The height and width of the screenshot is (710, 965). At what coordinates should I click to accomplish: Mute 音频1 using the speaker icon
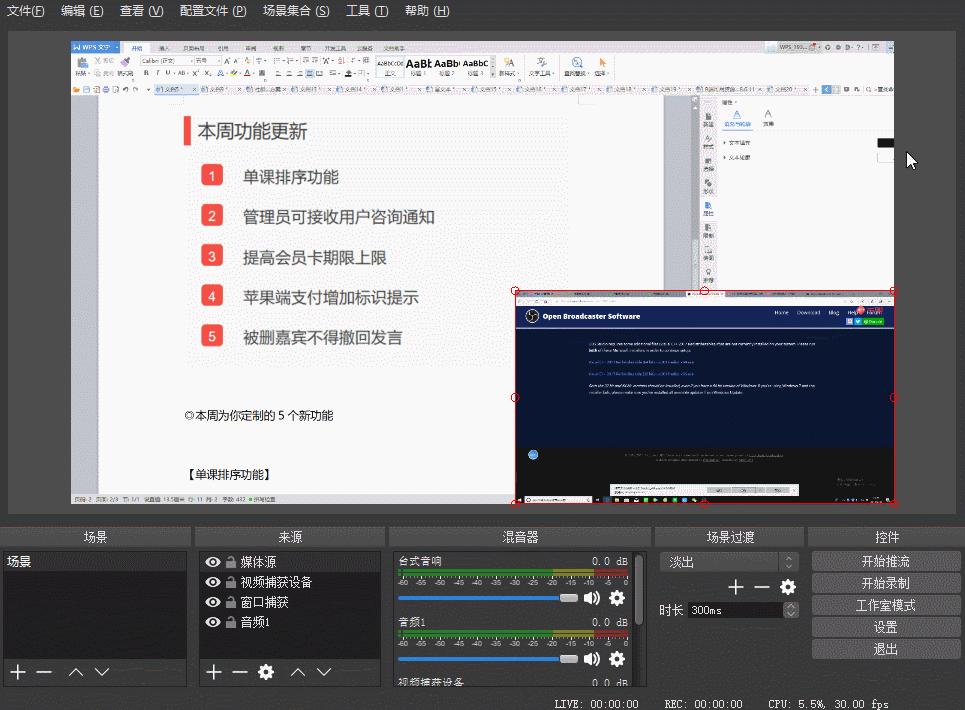(x=593, y=658)
